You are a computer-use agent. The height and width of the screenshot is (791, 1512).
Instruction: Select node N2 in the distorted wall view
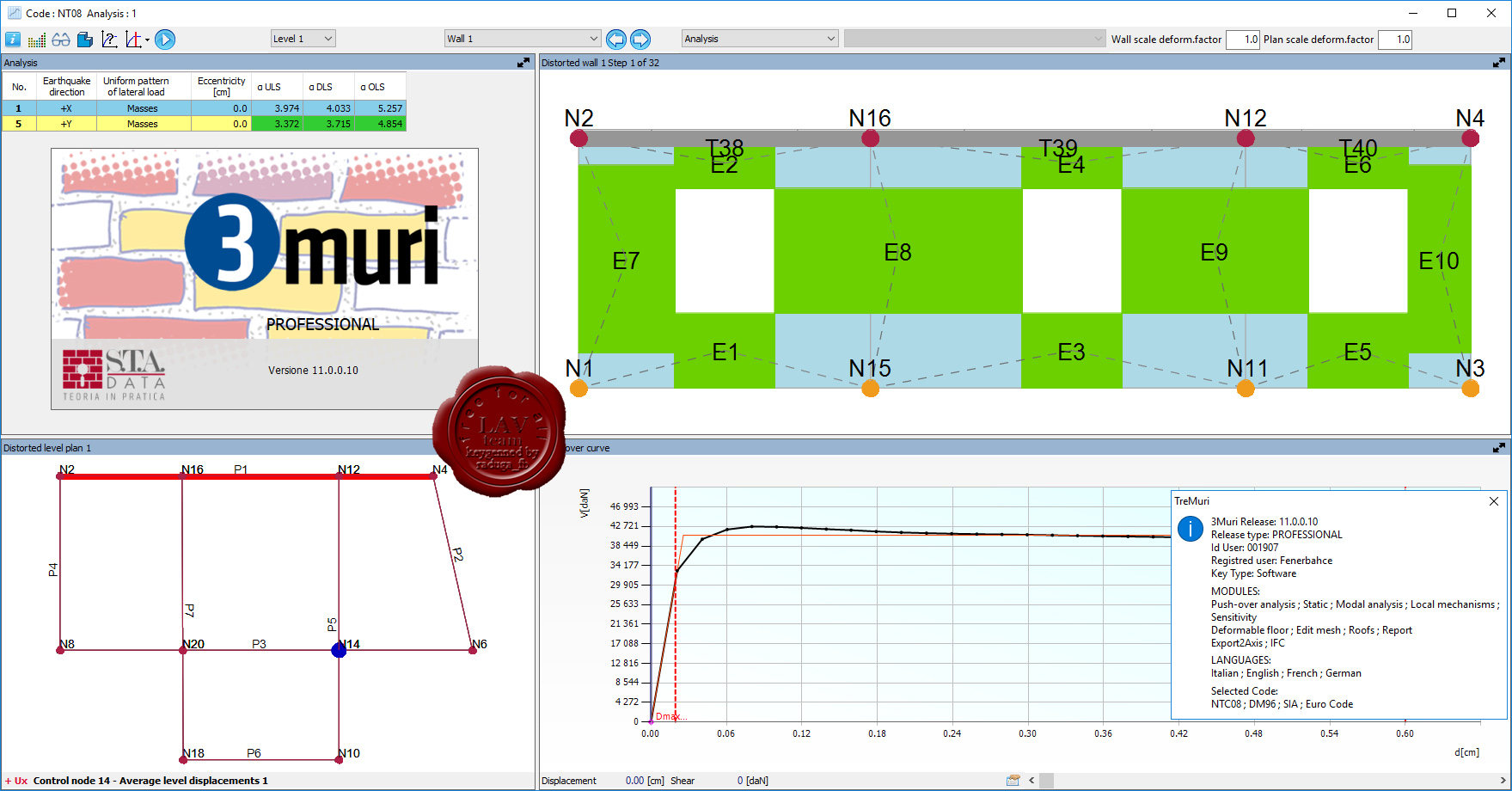(x=578, y=138)
